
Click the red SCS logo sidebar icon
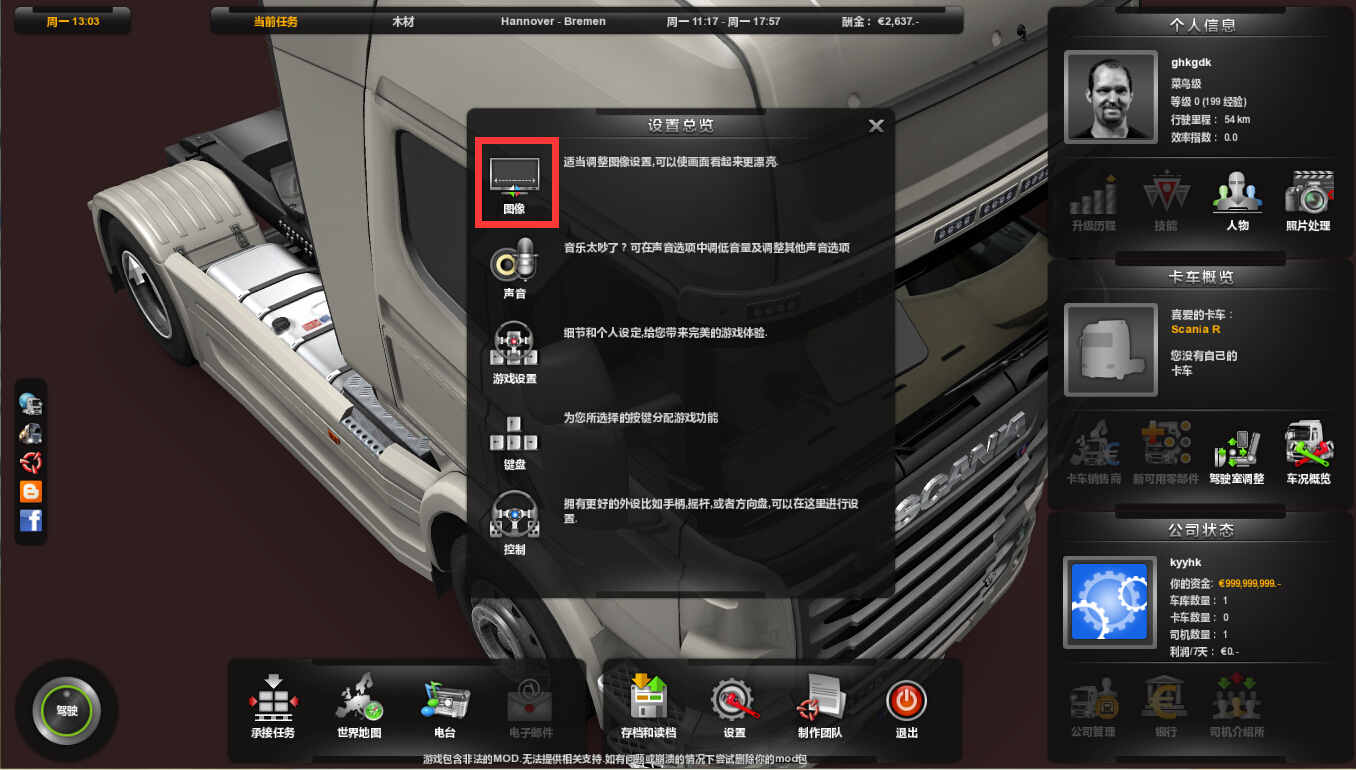pyautogui.click(x=31, y=462)
